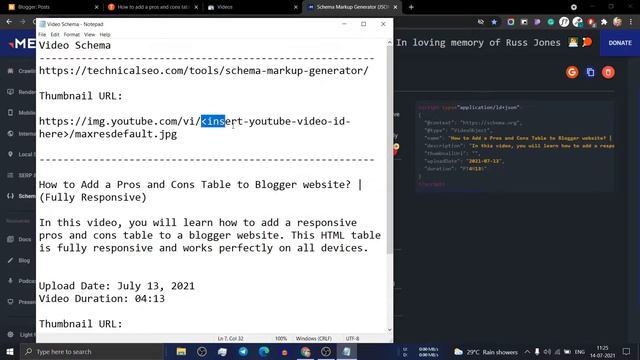Open the Windows notification center
640x360 pixels.
pyautogui.click(x=627, y=352)
